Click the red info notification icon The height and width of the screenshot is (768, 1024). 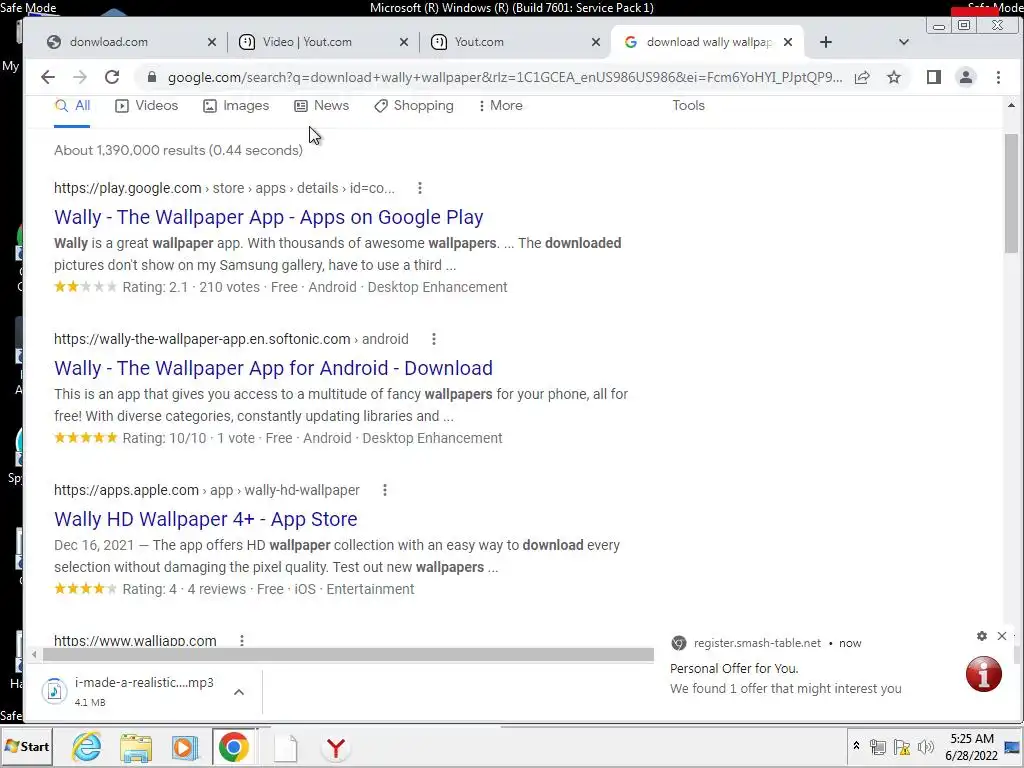[x=984, y=674]
